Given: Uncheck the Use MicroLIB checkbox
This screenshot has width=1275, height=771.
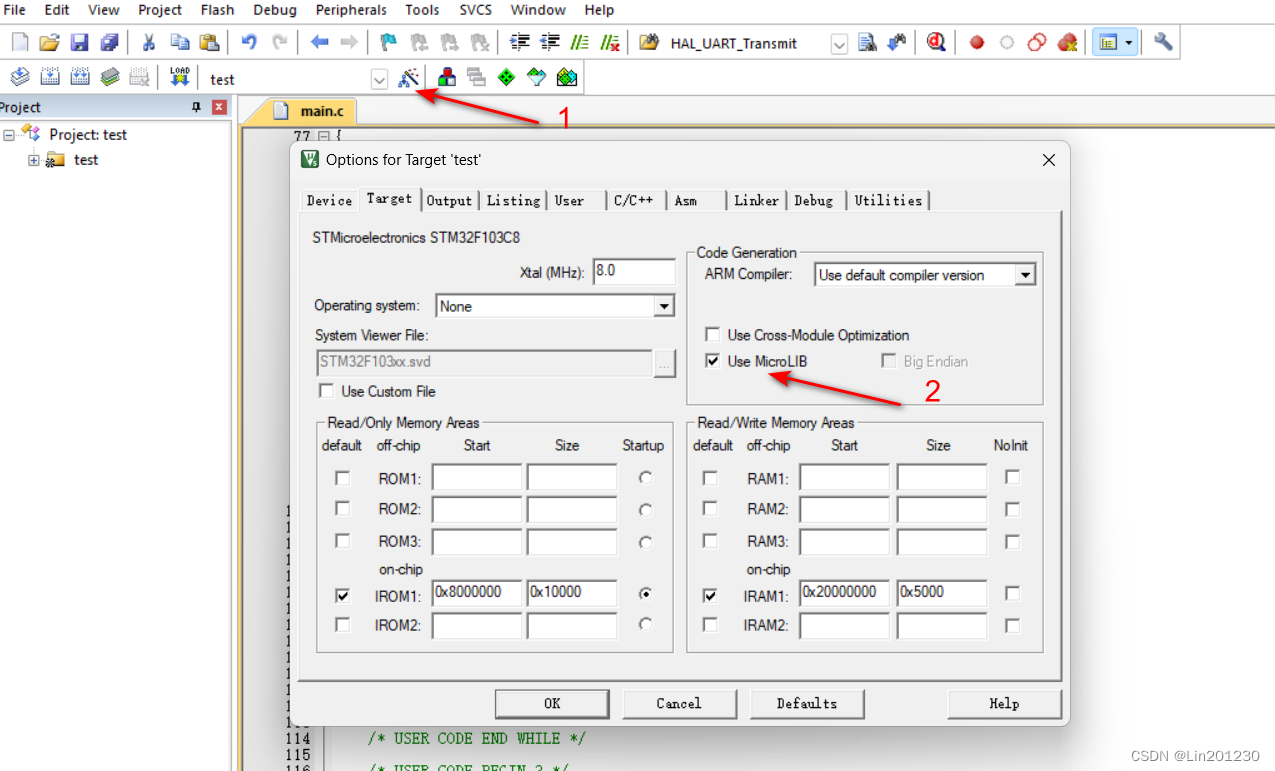Looking at the screenshot, I should click(713, 361).
